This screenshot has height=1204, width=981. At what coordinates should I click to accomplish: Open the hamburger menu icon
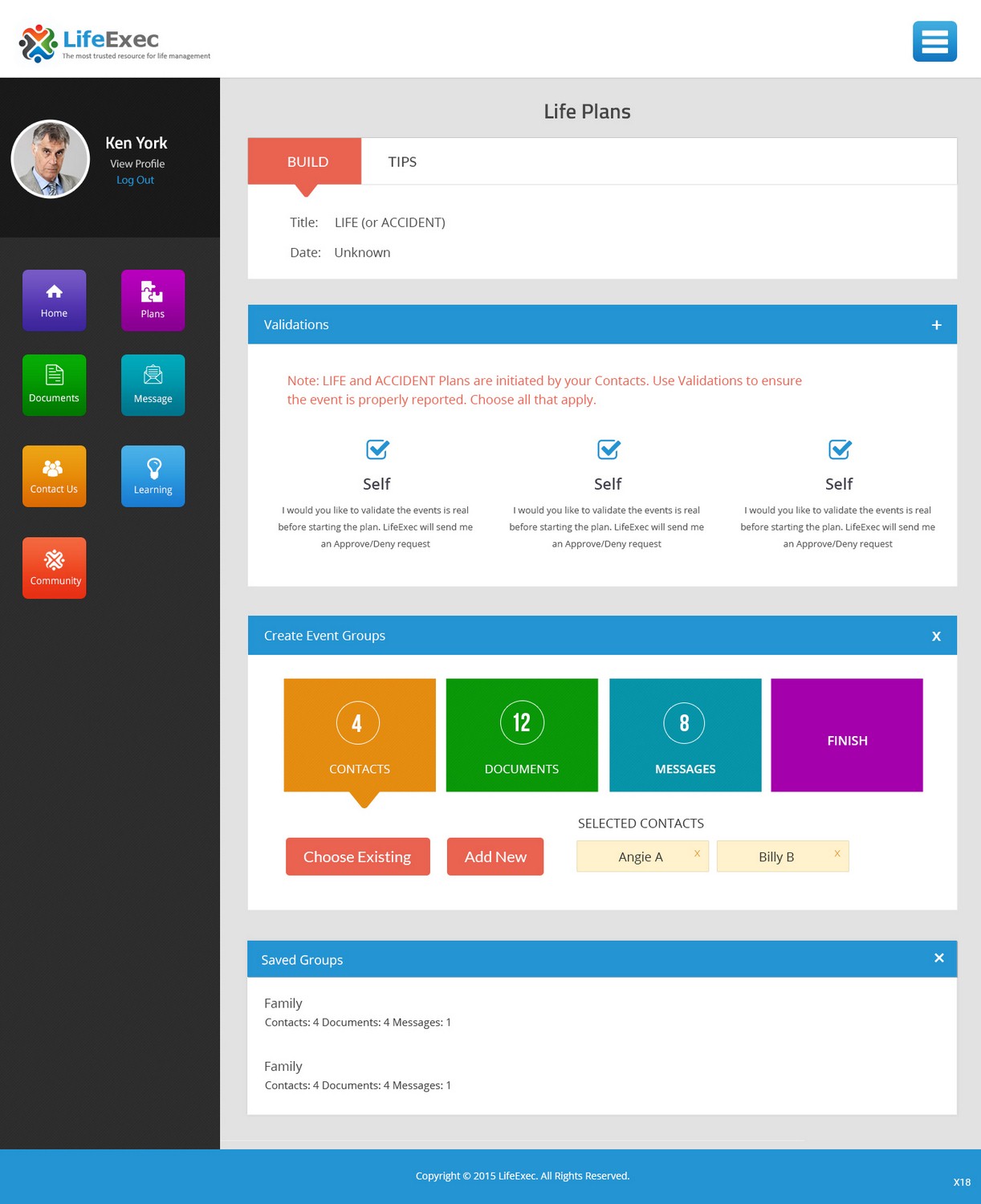tap(934, 41)
